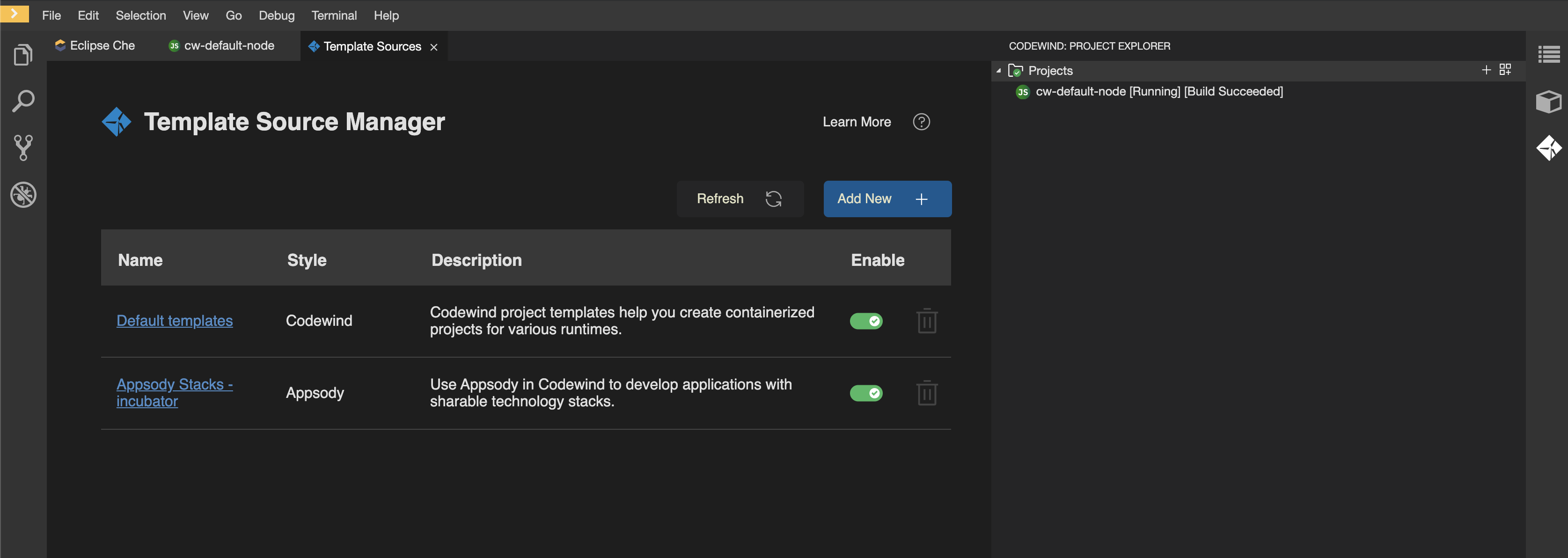Screen dimensions: 1568x558
Task: Disable the Default templates source toggle
Action: [x=866, y=321]
